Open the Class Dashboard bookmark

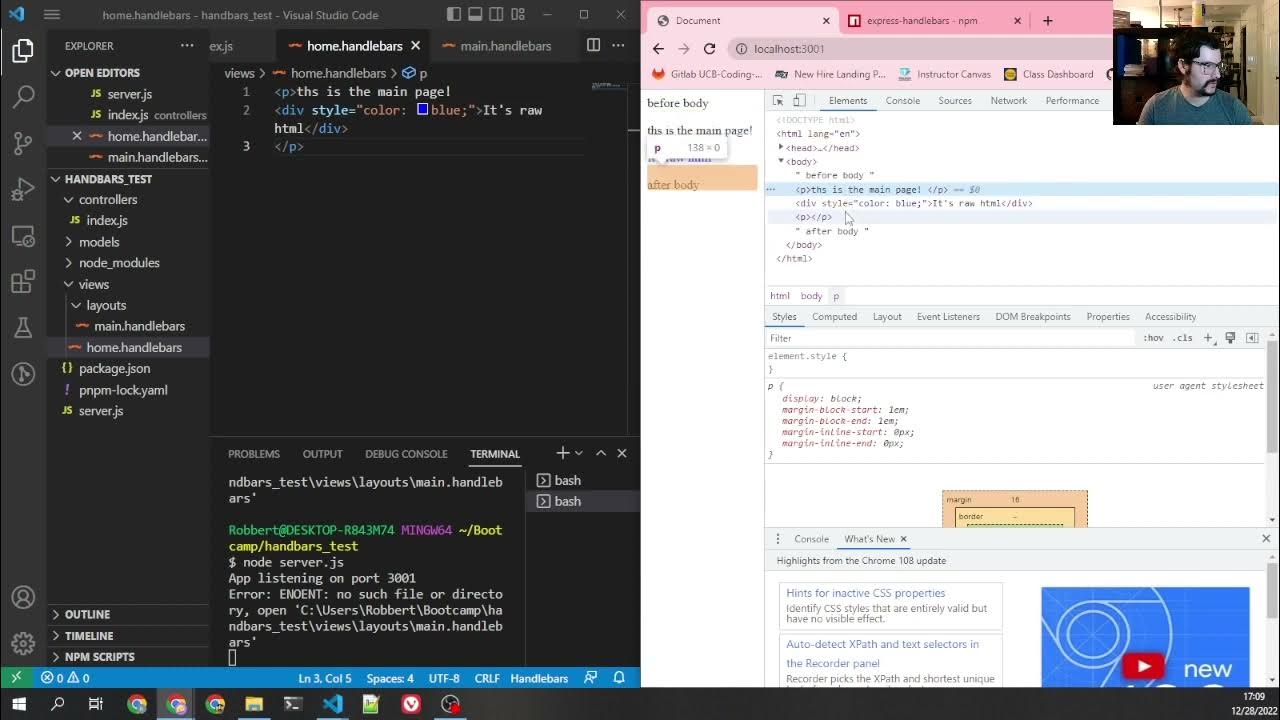(x=1048, y=74)
